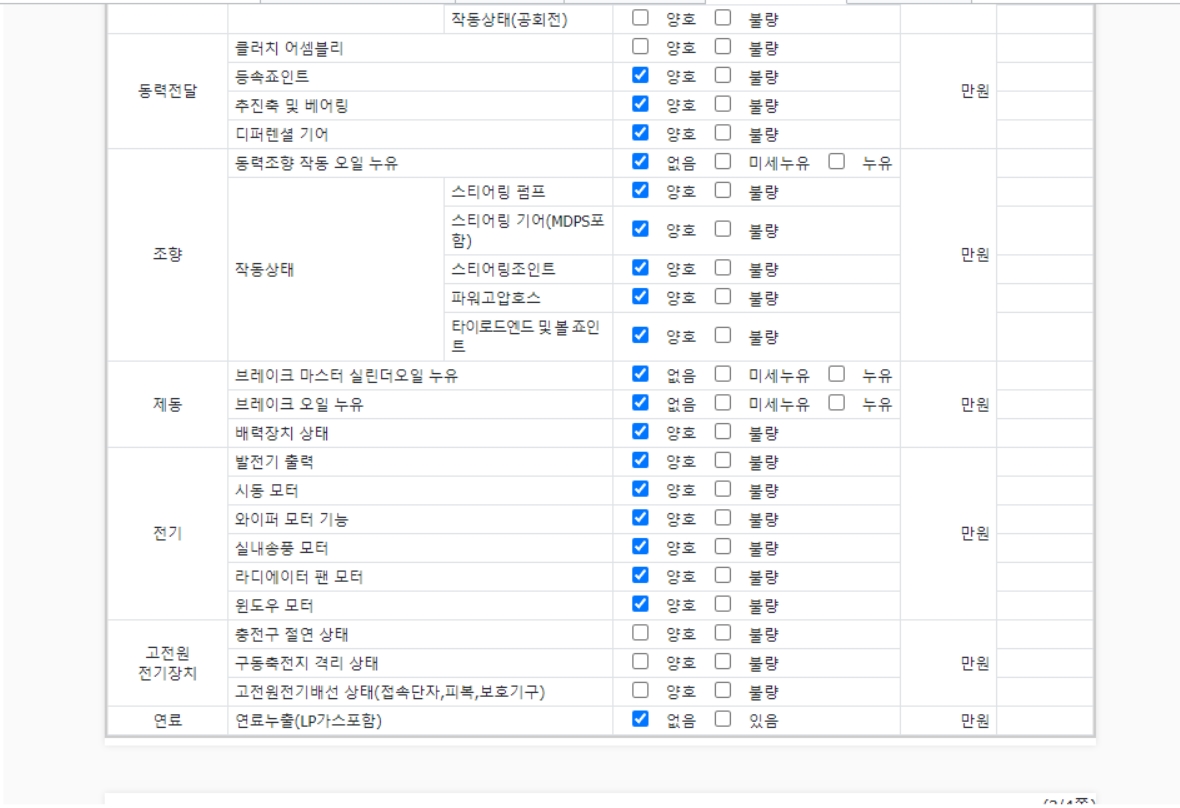Check 양호 for 클러치 어셈블리

[641, 47]
